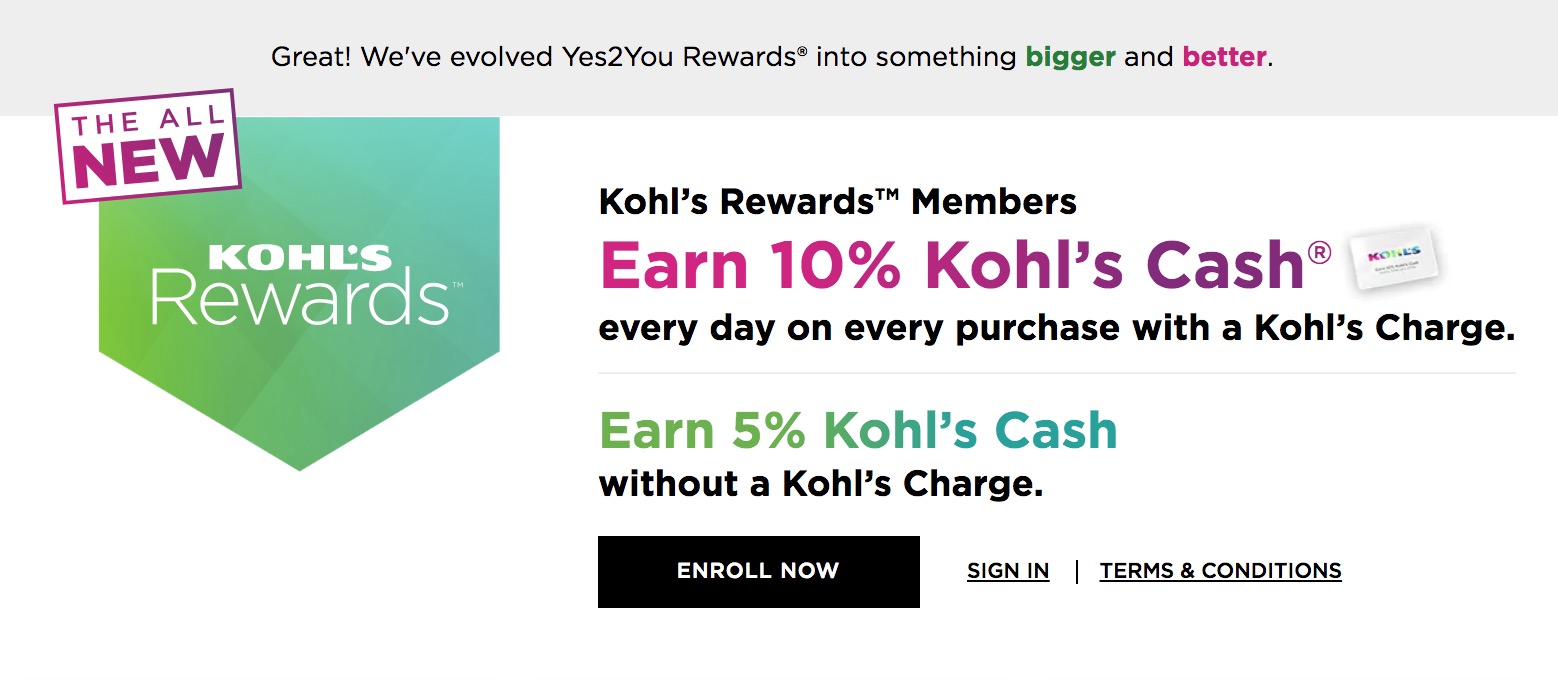Open the SIGN IN link
The height and width of the screenshot is (680, 1558).
(x=1008, y=571)
